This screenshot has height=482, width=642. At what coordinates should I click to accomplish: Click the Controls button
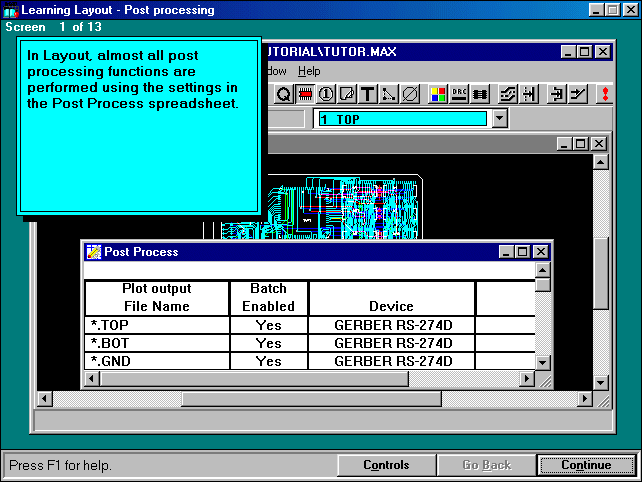[386, 465]
